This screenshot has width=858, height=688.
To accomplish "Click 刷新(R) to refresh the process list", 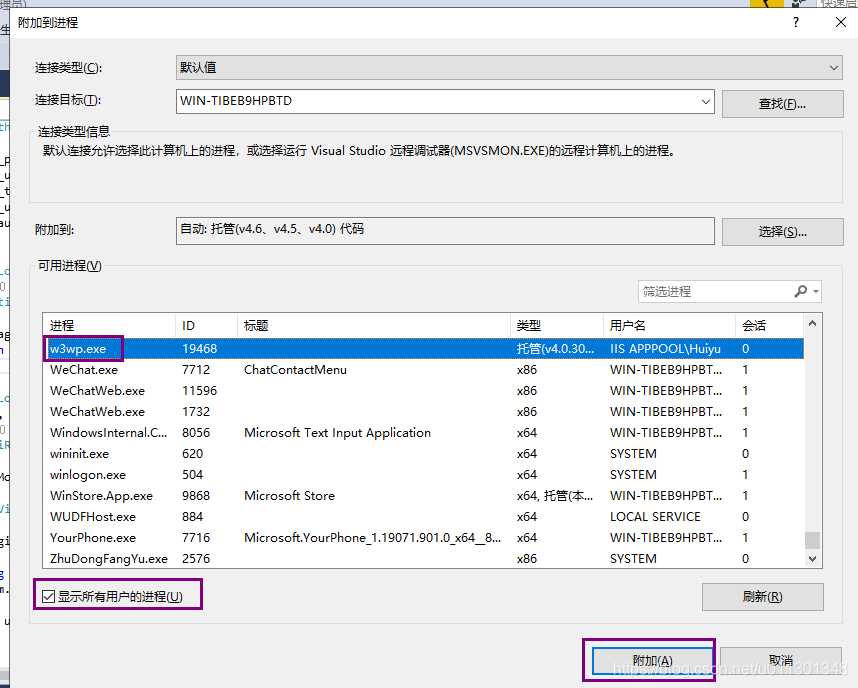I will point(763,594).
